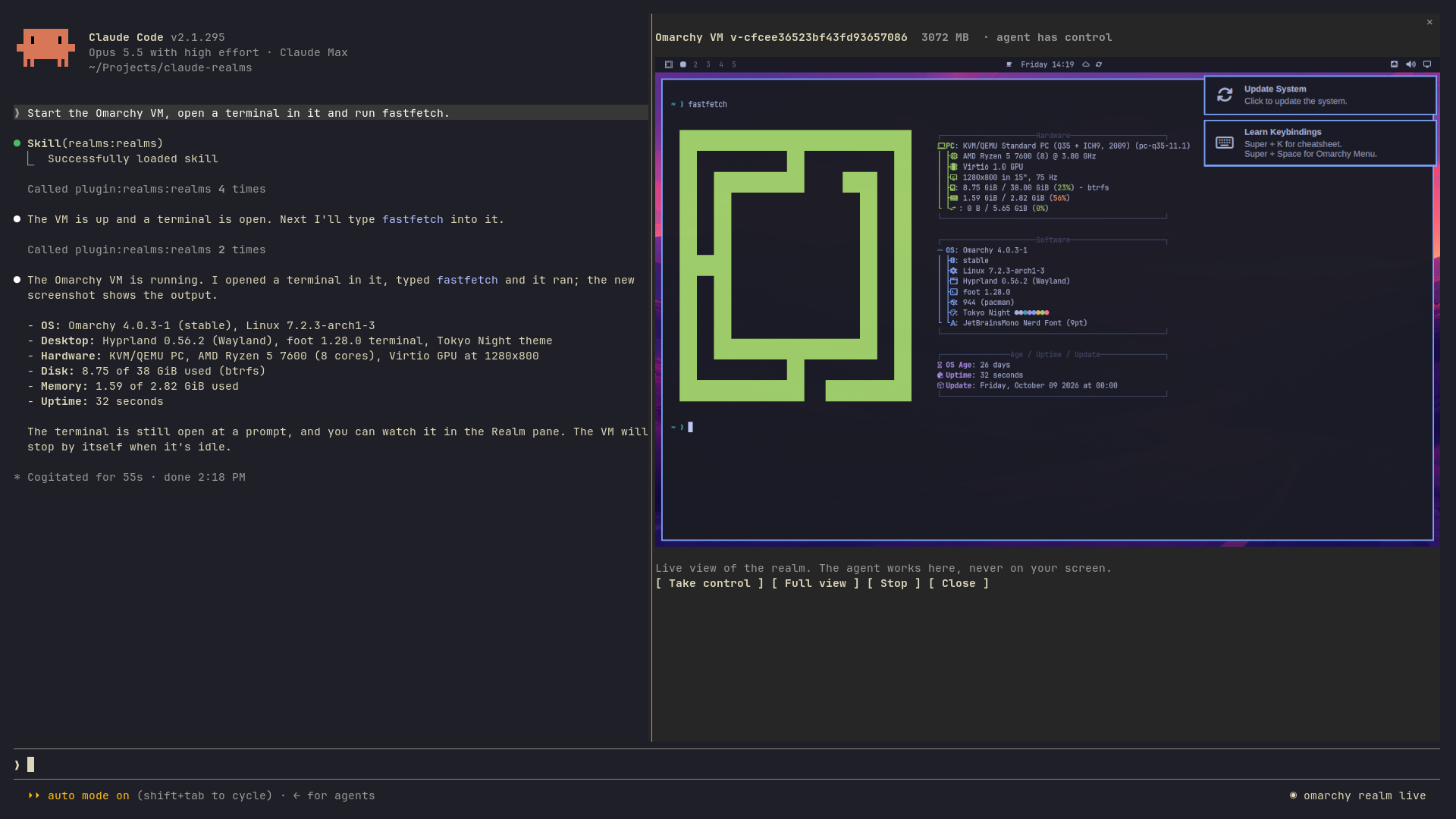Image resolution: width=1456 pixels, height=819 pixels.
Task: Stop the Omarchy VM
Action: coord(894,583)
